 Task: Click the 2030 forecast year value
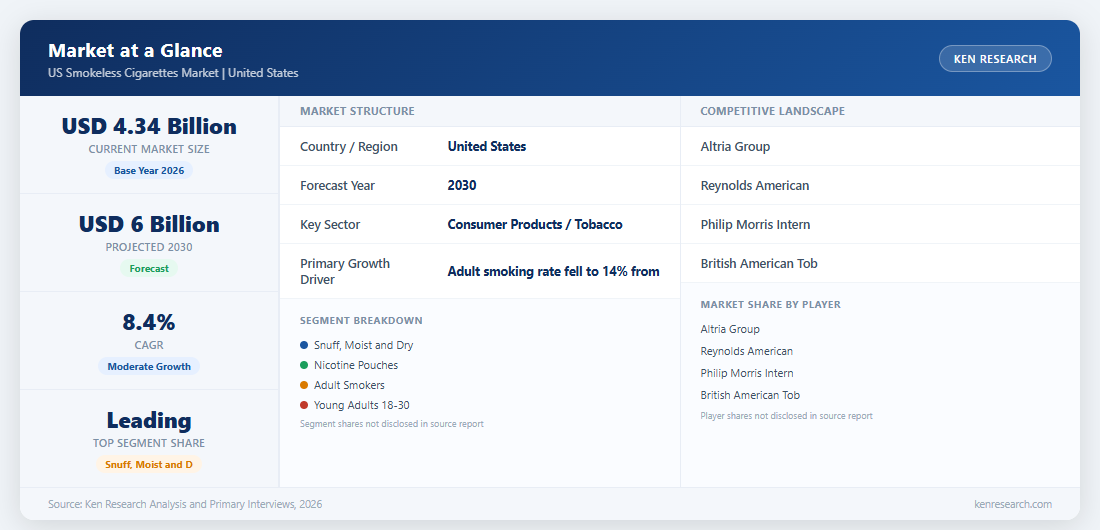click(x=462, y=186)
